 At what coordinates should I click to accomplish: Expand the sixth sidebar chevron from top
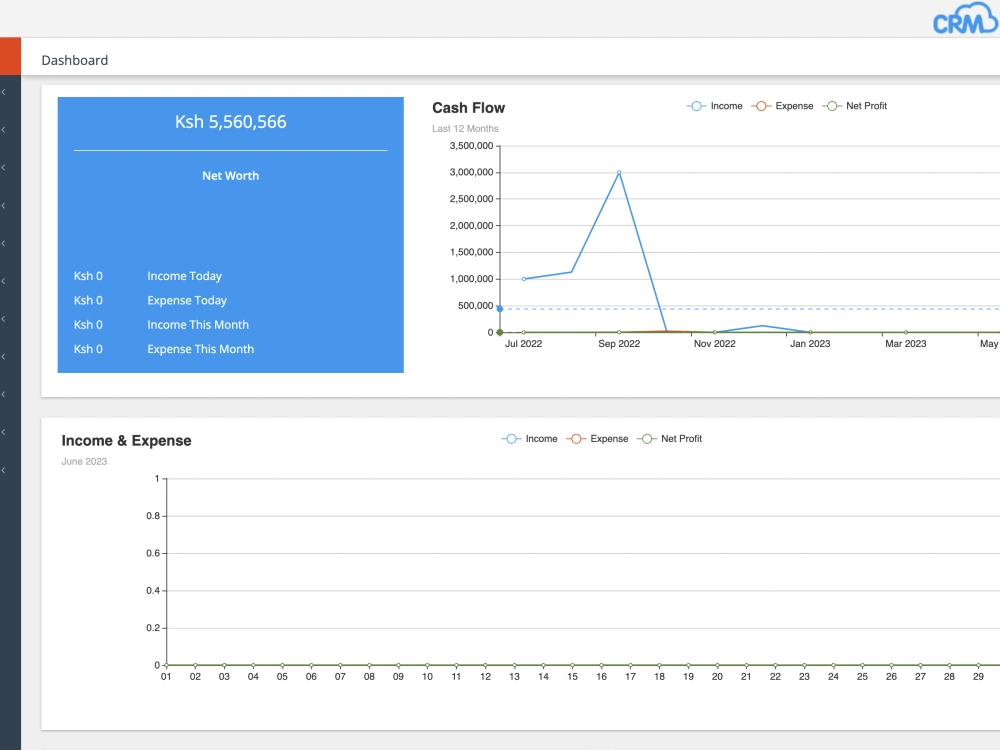pos(4,281)
